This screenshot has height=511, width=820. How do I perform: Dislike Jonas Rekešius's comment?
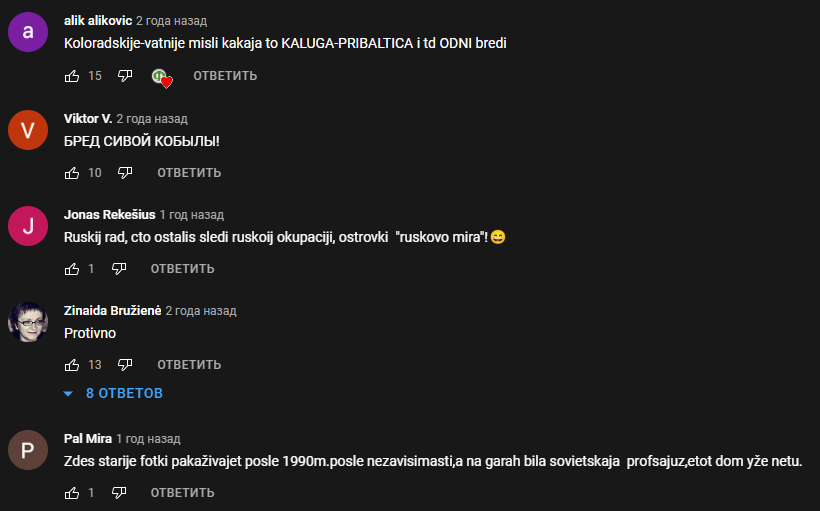pos(119,269)
